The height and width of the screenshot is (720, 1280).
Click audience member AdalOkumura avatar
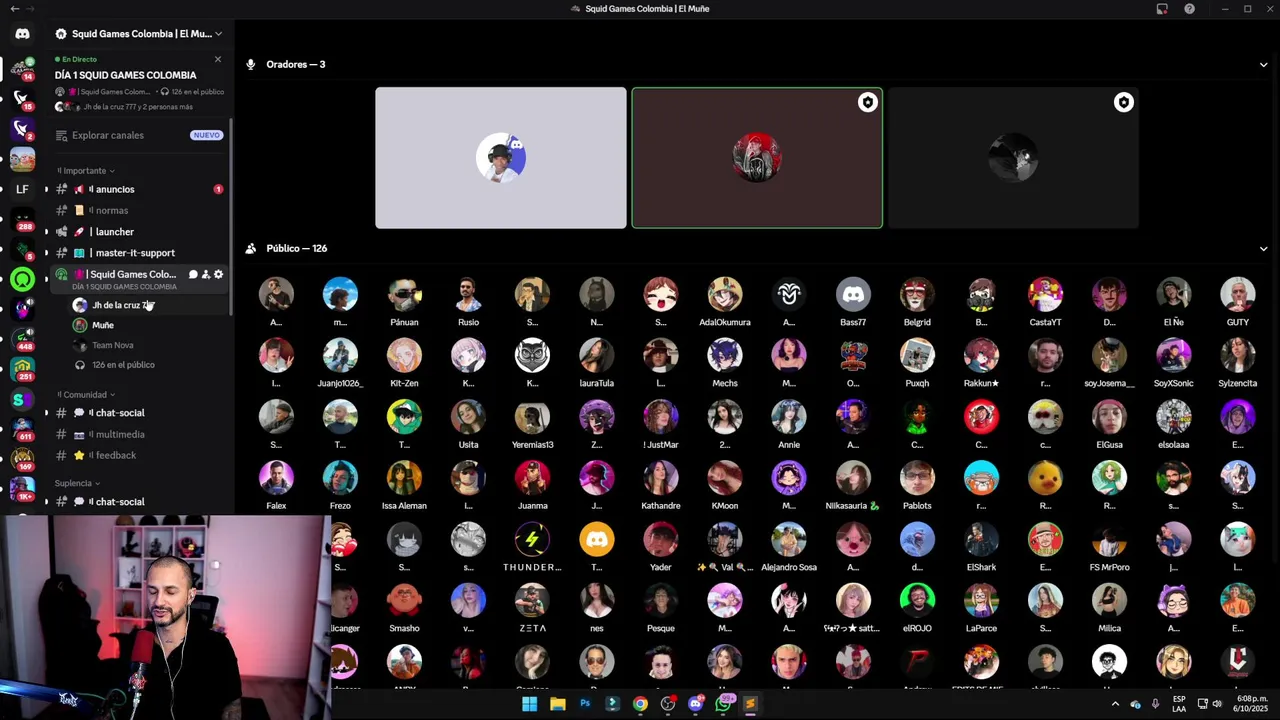click(x=725, y=295)
